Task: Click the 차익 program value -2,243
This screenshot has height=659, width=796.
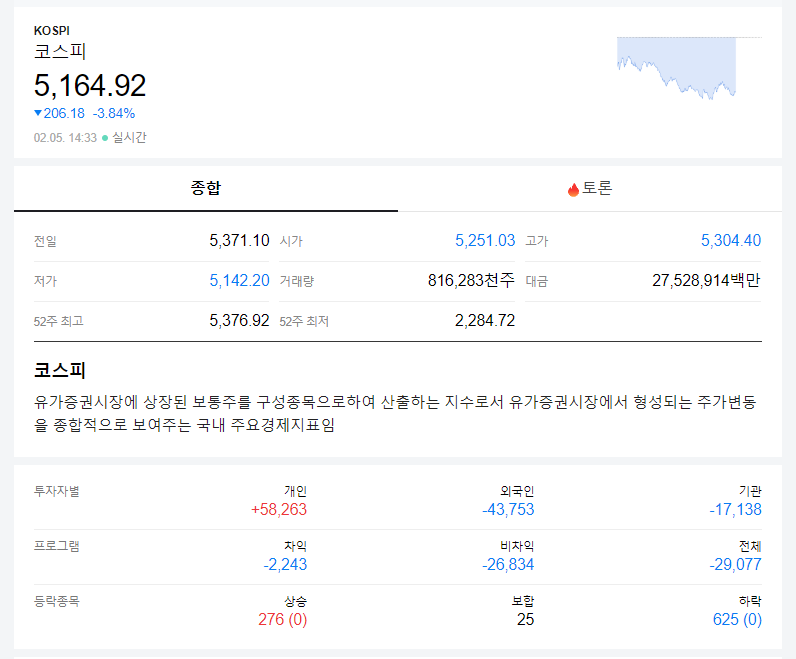Action: (x=285, y=564)
